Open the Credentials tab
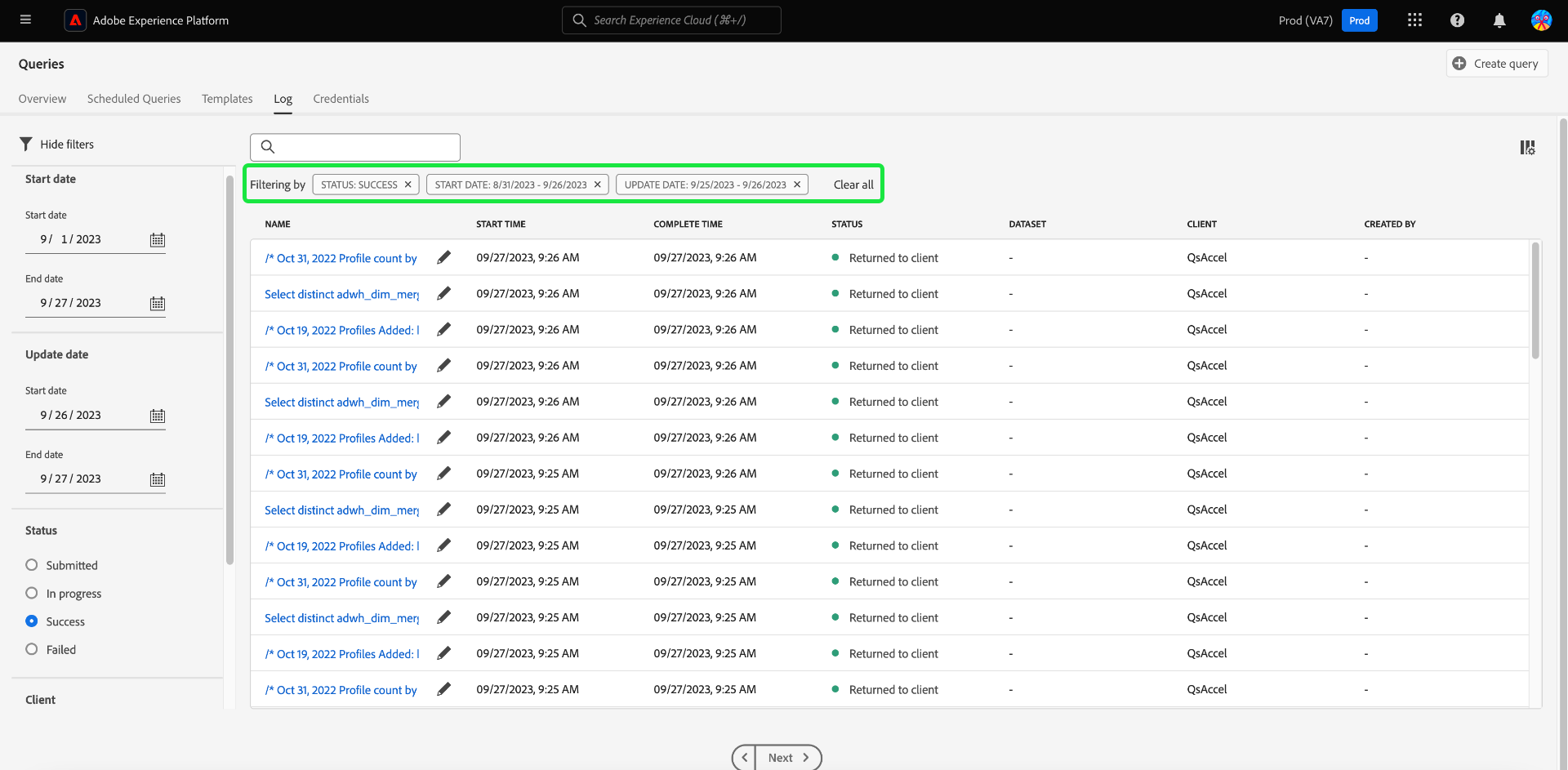The image size is (1568, 770). (341, 99)
